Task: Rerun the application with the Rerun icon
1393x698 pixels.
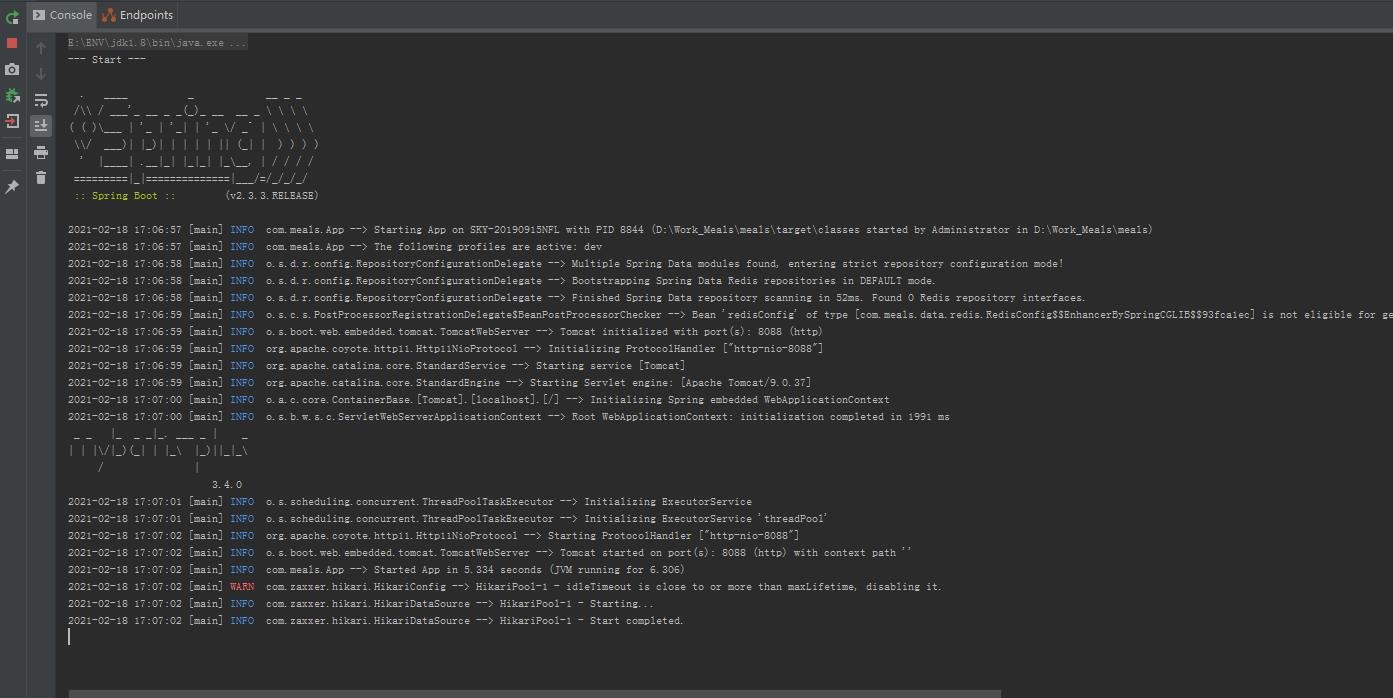Action: (12, 17)
